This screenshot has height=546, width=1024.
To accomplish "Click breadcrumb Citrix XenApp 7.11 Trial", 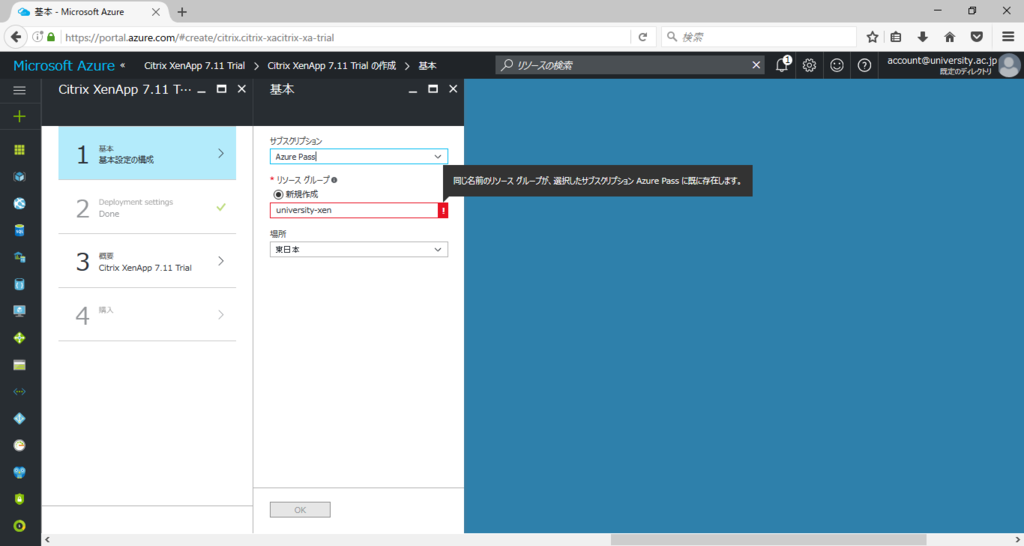I will (195, 65).
